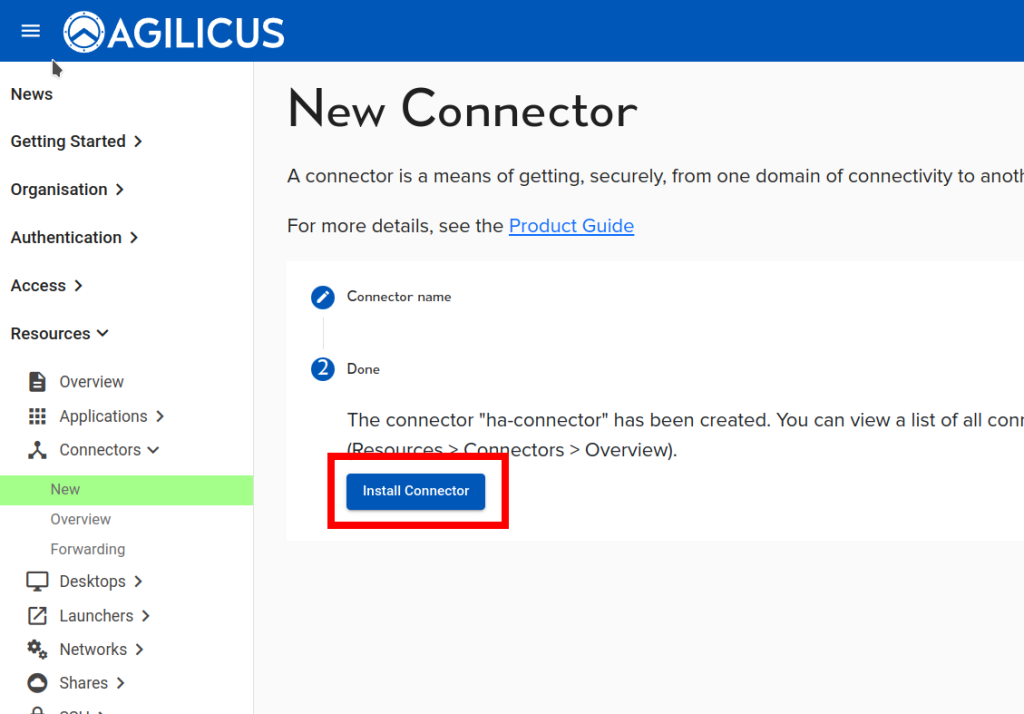The height and width of the screenshot is (714, 1024).
Task: Collapse the Resources section
Action: coord(60,334)
